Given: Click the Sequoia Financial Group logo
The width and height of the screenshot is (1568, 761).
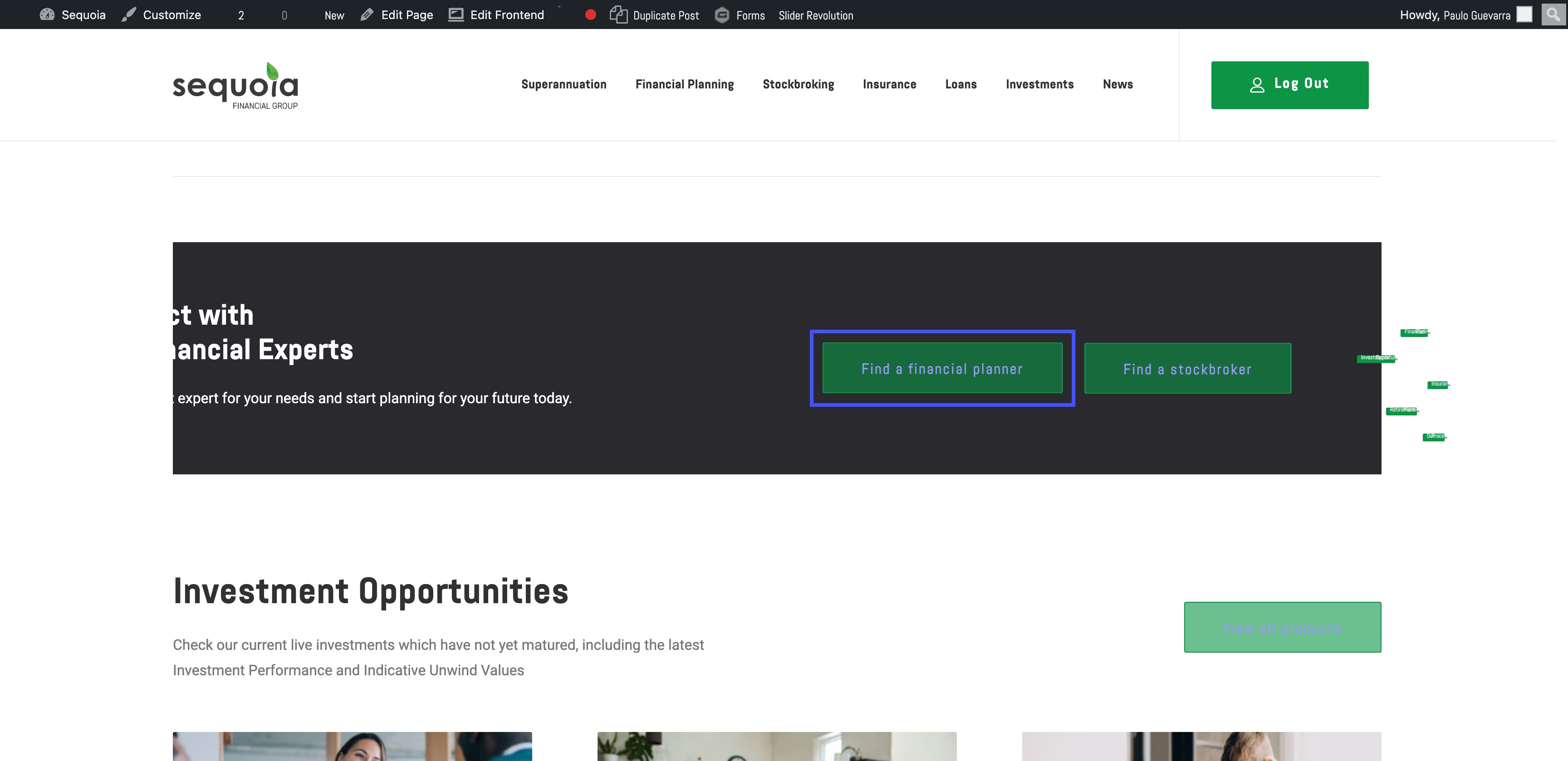Looking at the screenshot, I should 235,86.
